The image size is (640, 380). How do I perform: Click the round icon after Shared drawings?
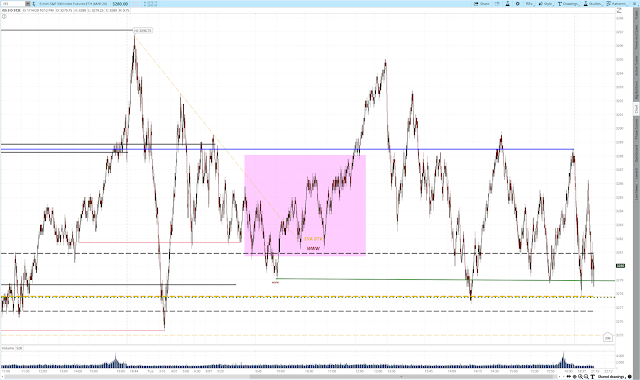point(630,376)
